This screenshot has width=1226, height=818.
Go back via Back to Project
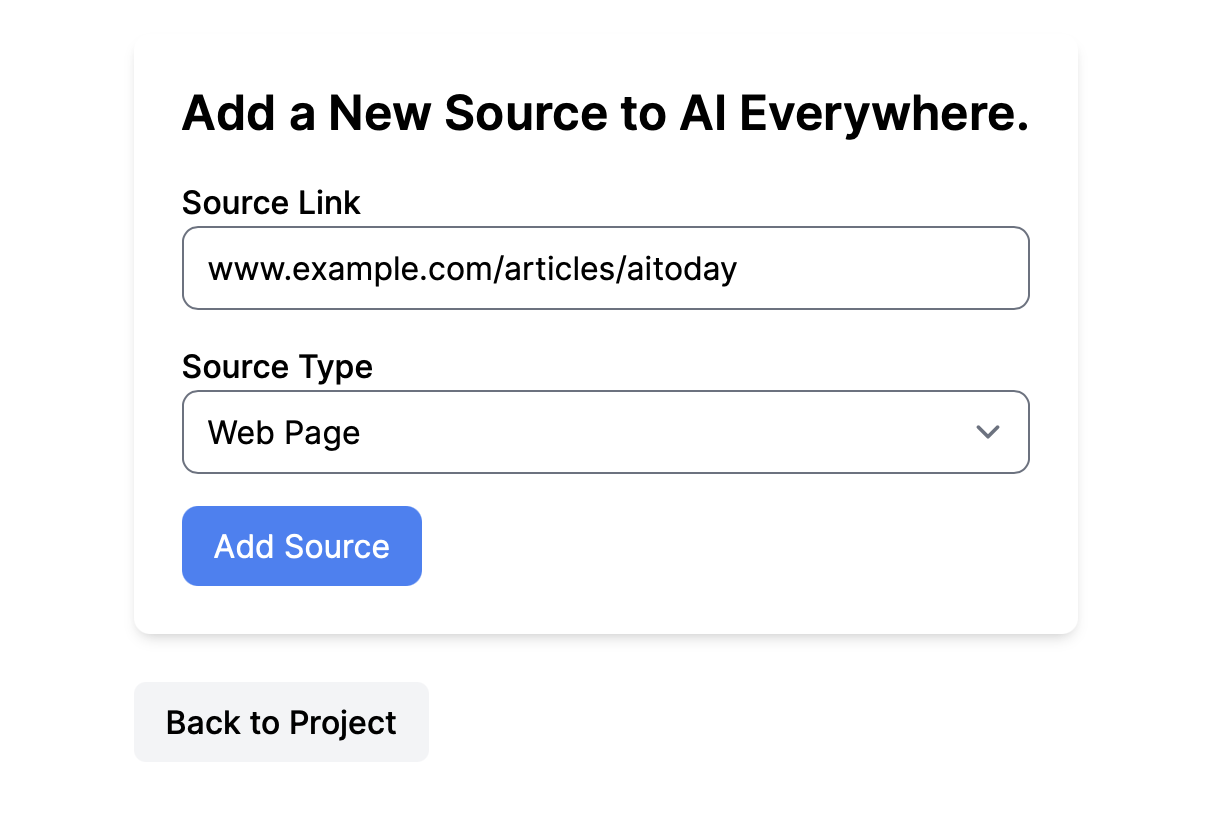[x=281, y=722]
